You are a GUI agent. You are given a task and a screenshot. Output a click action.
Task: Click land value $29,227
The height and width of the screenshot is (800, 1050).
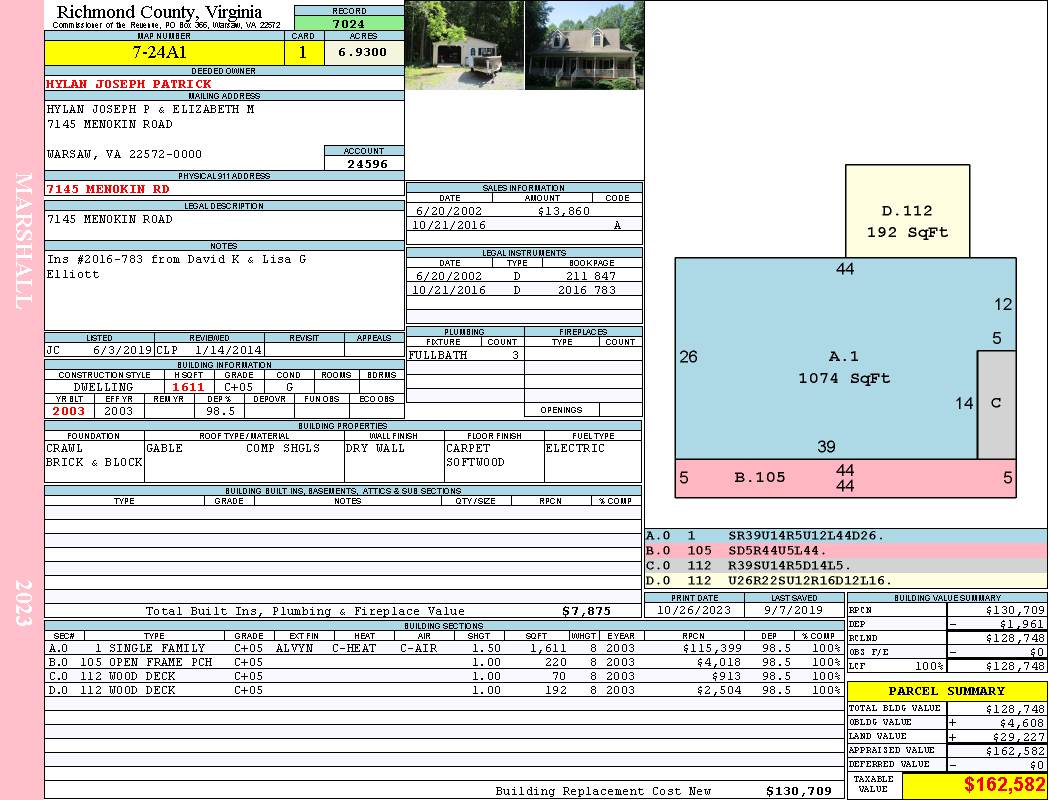[1019, 737]
